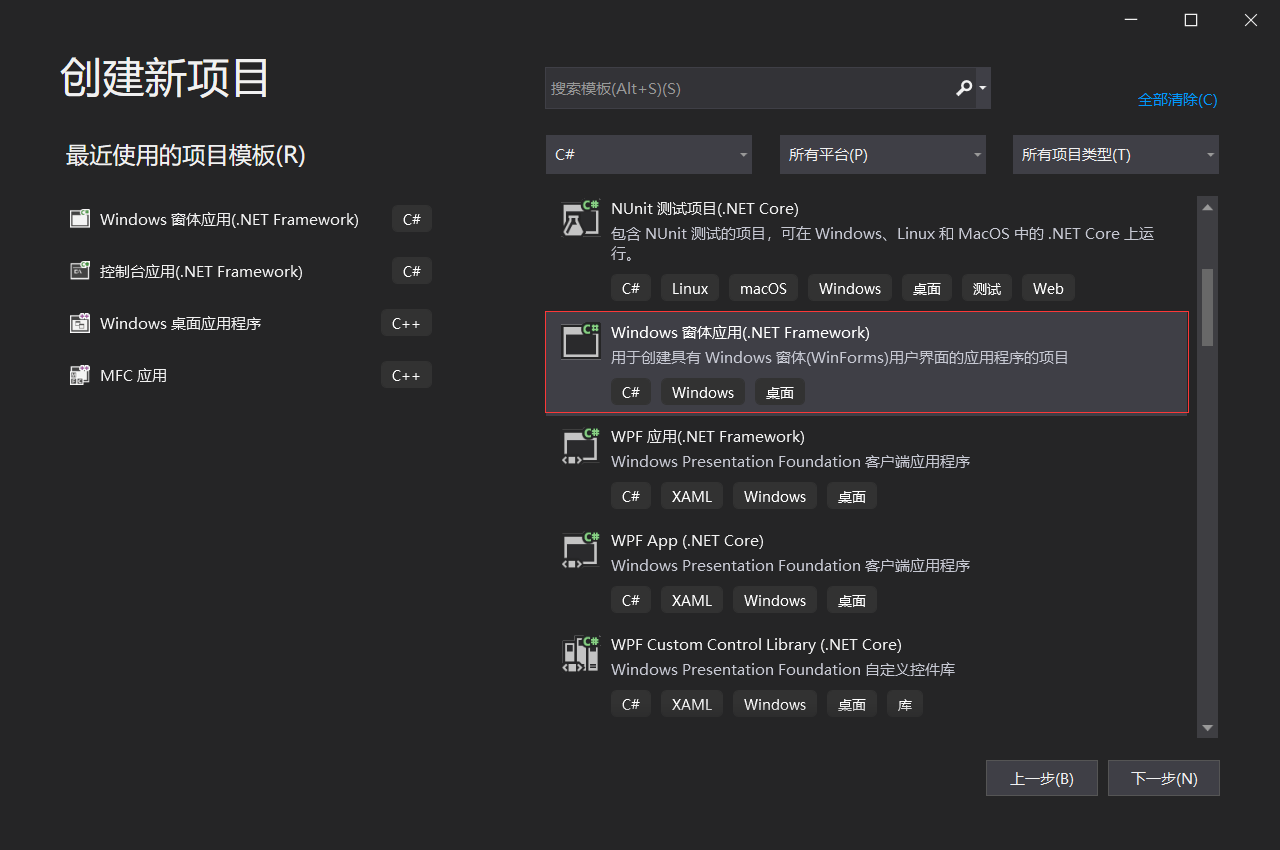Open recent 控制台应用(.NET Framework) entry
Viewport: 1280px width, 850px height.
tap(250, 271)
